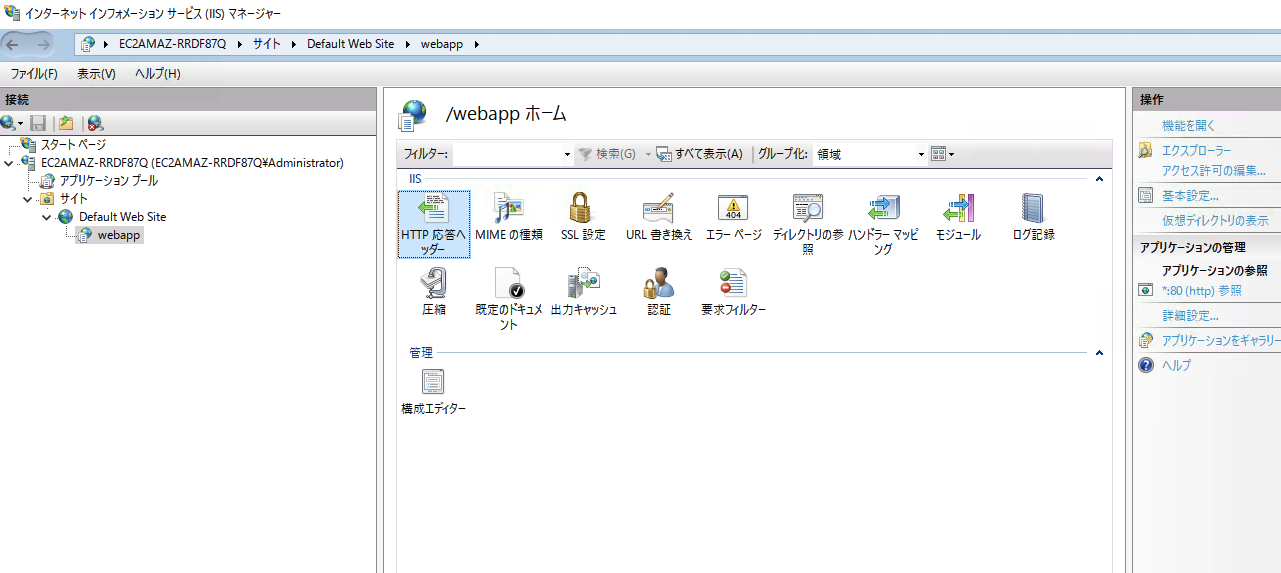This screenshot has width=1281, height=573.
Task: Open the SSL 設定 padlock icon
Action: [582, 208]
